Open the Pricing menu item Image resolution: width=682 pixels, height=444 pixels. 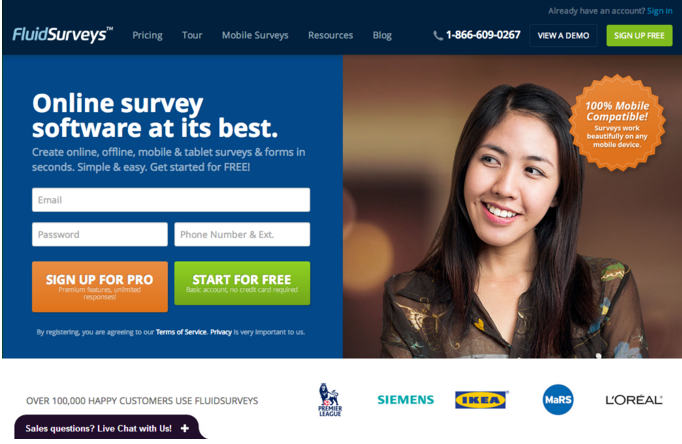[x=147, y=35]
